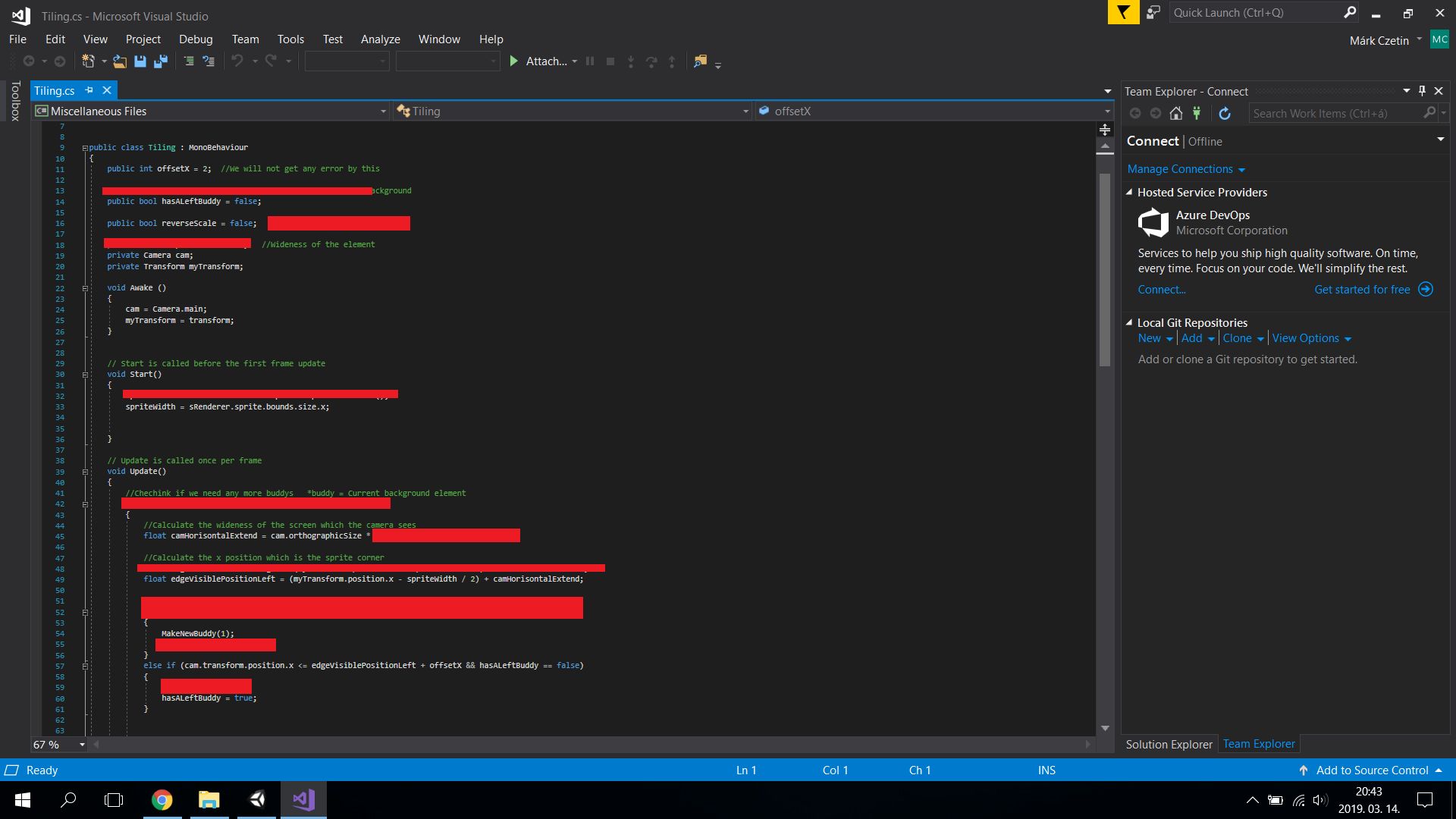Collapse the Hosted Service Providers section
Image resolution: width=1456 pixels, height=819 pixels.
tap(1129, 193)
